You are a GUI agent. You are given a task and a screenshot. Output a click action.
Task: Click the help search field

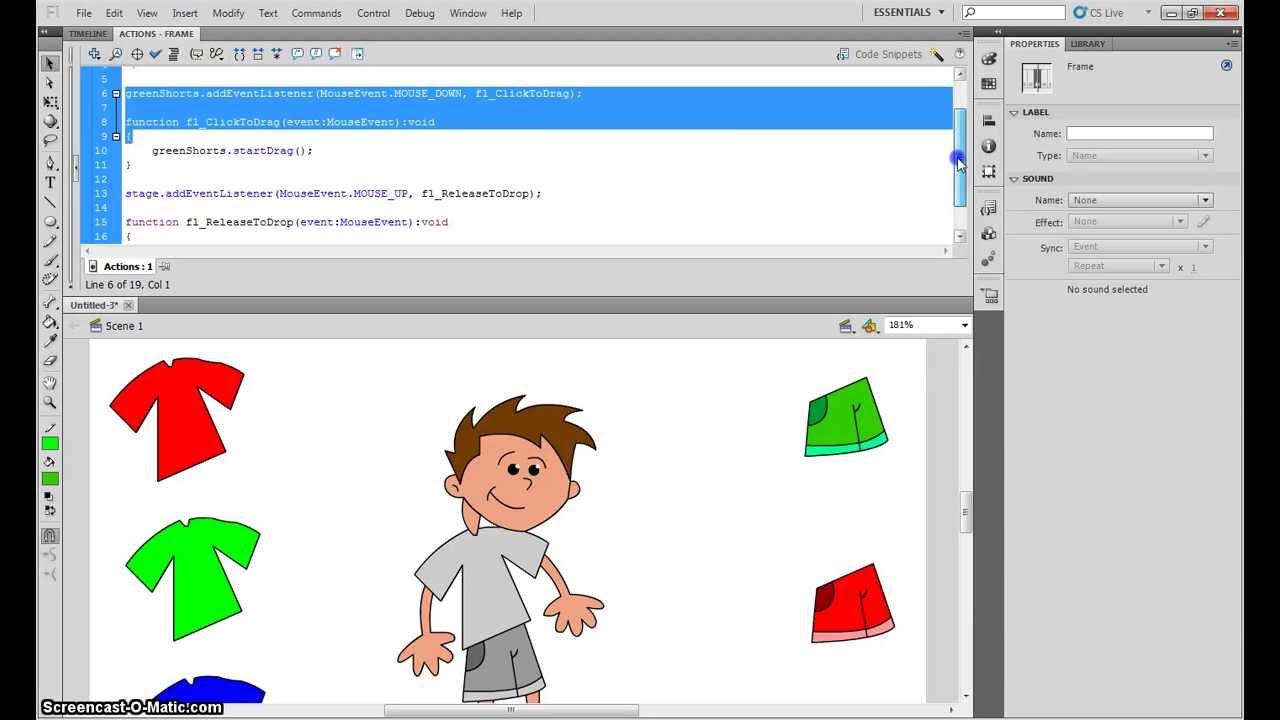(1013, 13)
